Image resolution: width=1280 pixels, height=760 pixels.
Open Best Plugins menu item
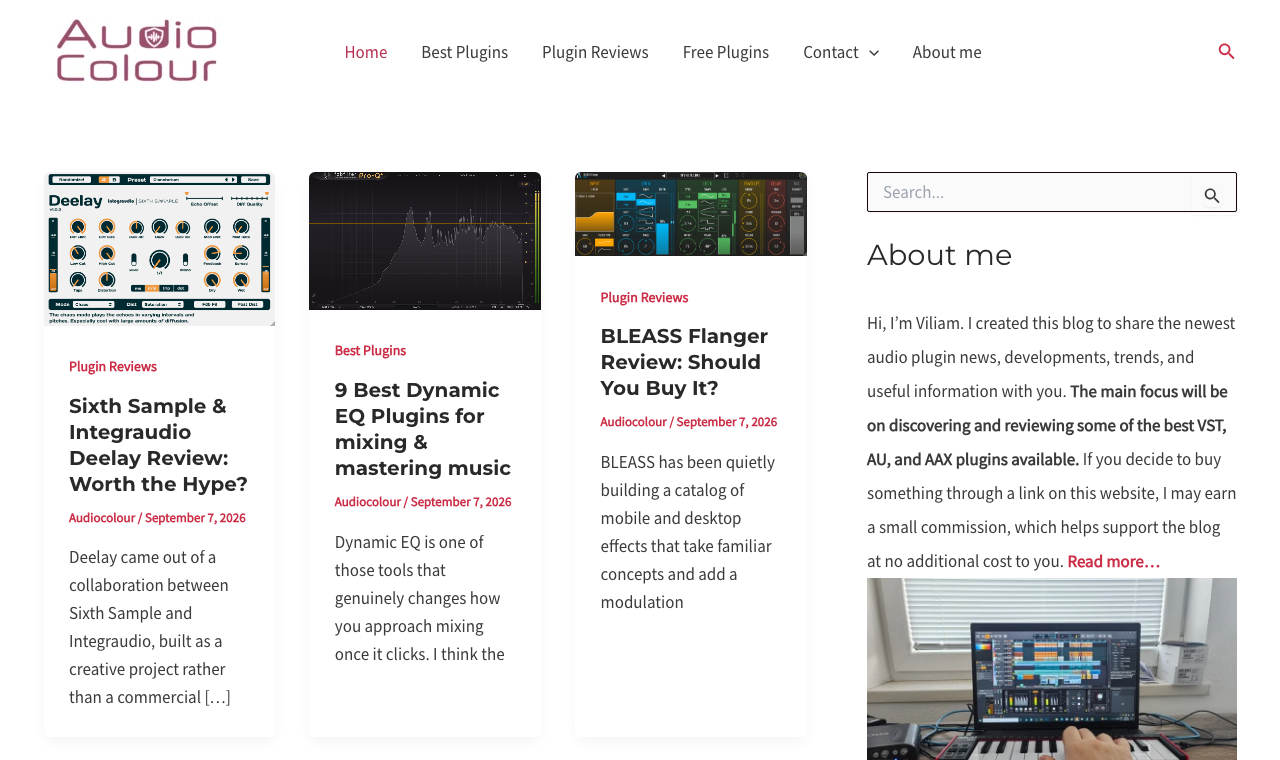(465, 52)
